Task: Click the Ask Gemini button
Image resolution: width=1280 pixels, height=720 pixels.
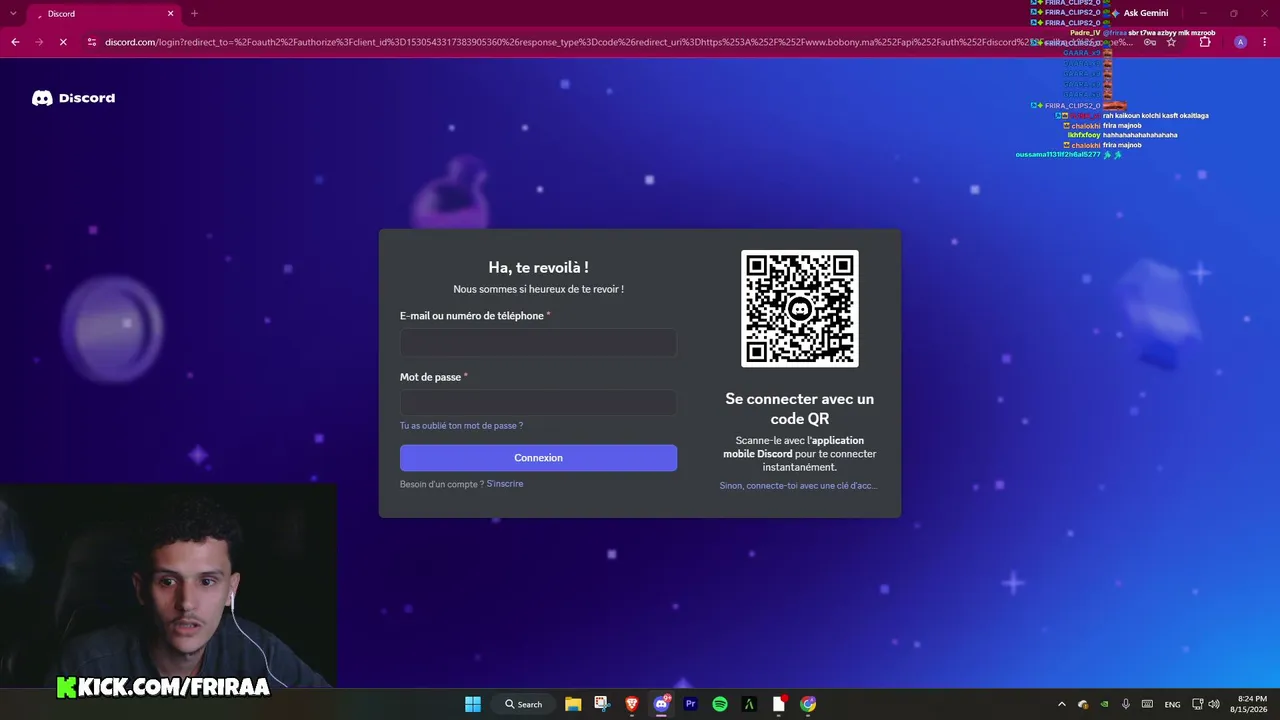Action: [1139, 13]
